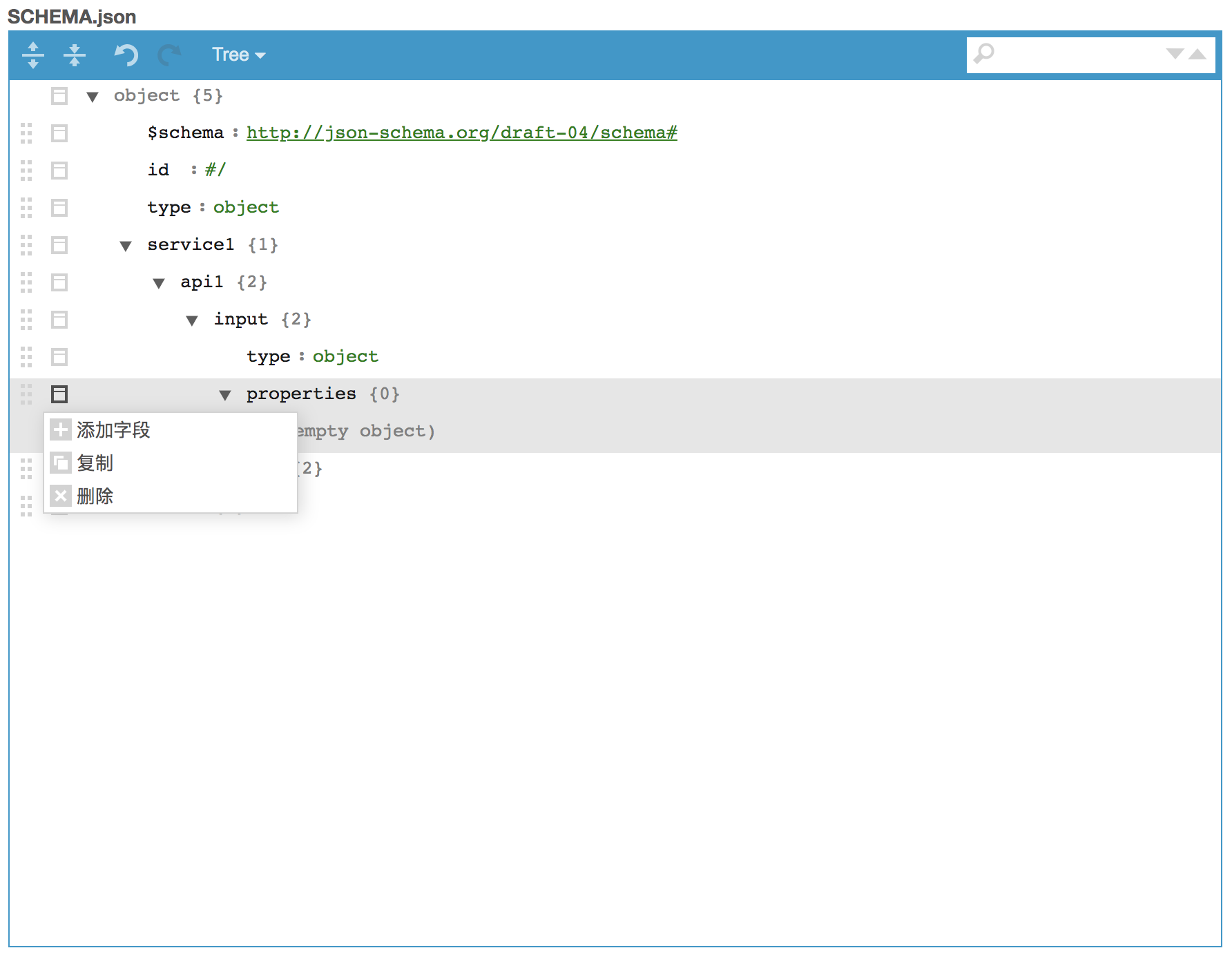Go to previous search result arrow
Viewport: 1232px width, 957px height.
coord(1197,54)
